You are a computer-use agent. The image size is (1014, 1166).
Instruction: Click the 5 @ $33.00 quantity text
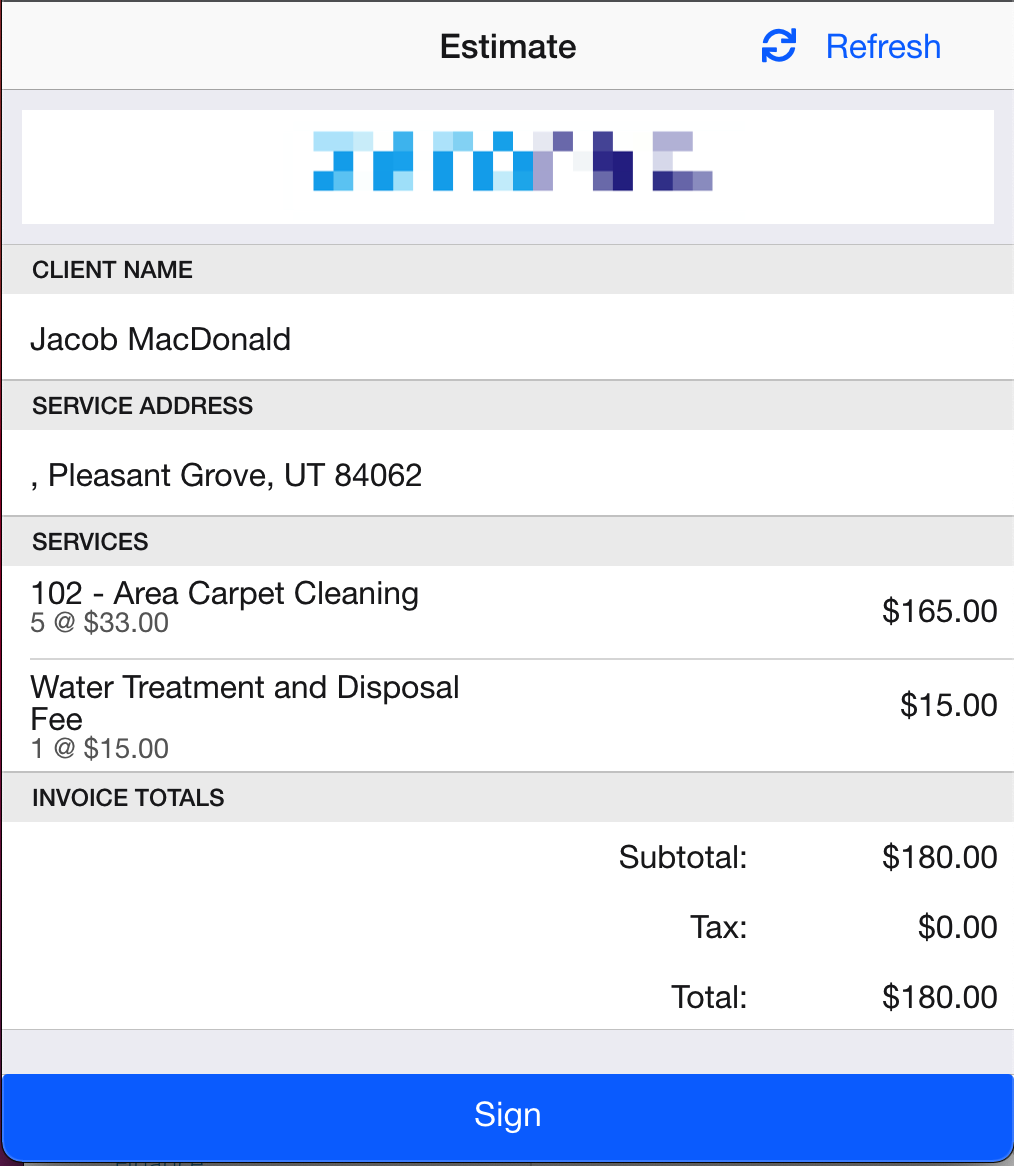tap(100, 623)
